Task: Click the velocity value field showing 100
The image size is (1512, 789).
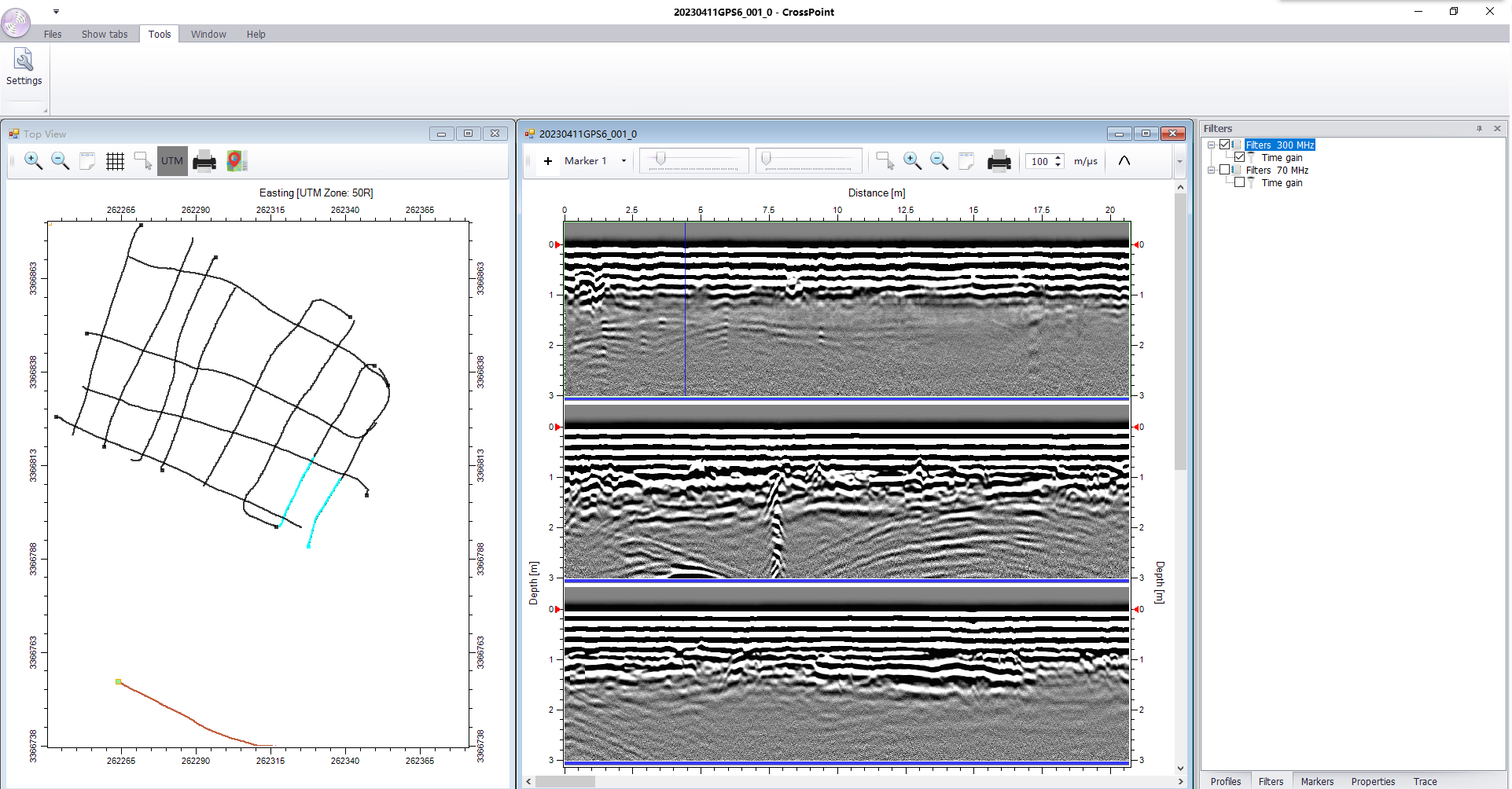Action: tap(1039, 161)
